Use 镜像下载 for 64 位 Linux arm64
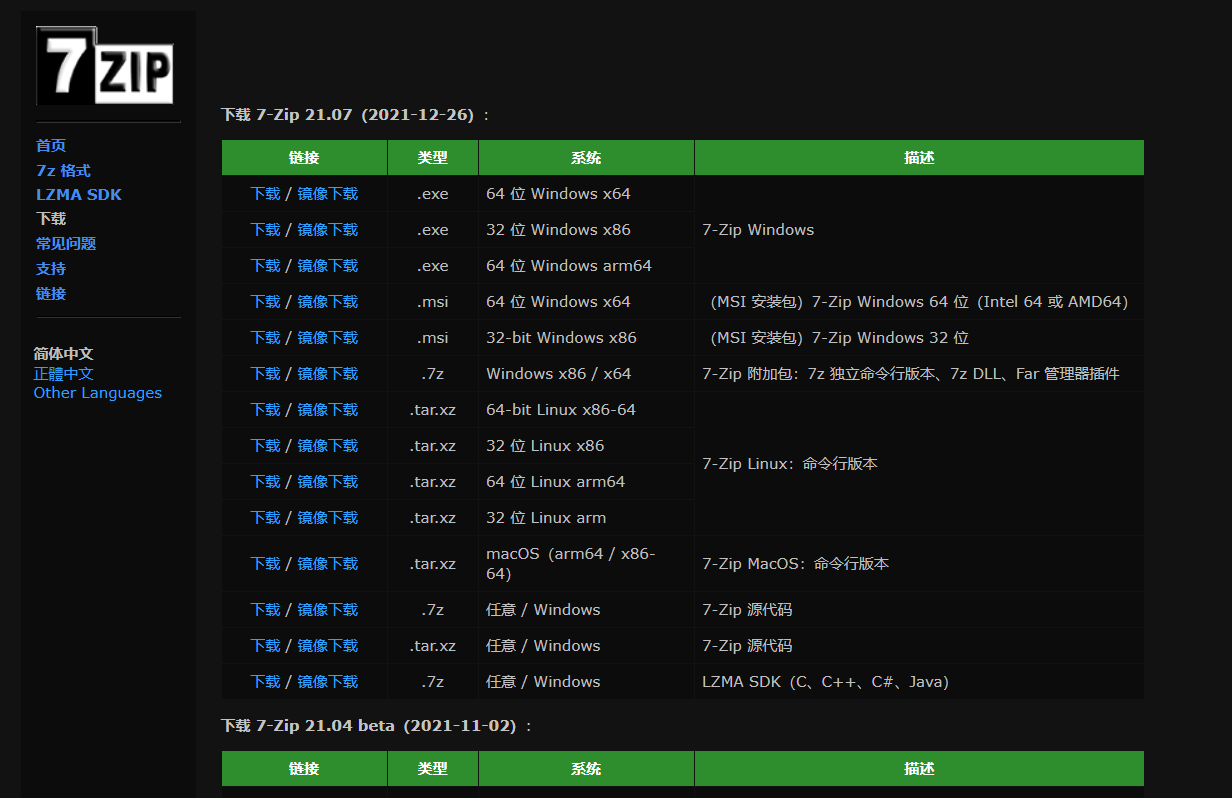 coord(328,482)
